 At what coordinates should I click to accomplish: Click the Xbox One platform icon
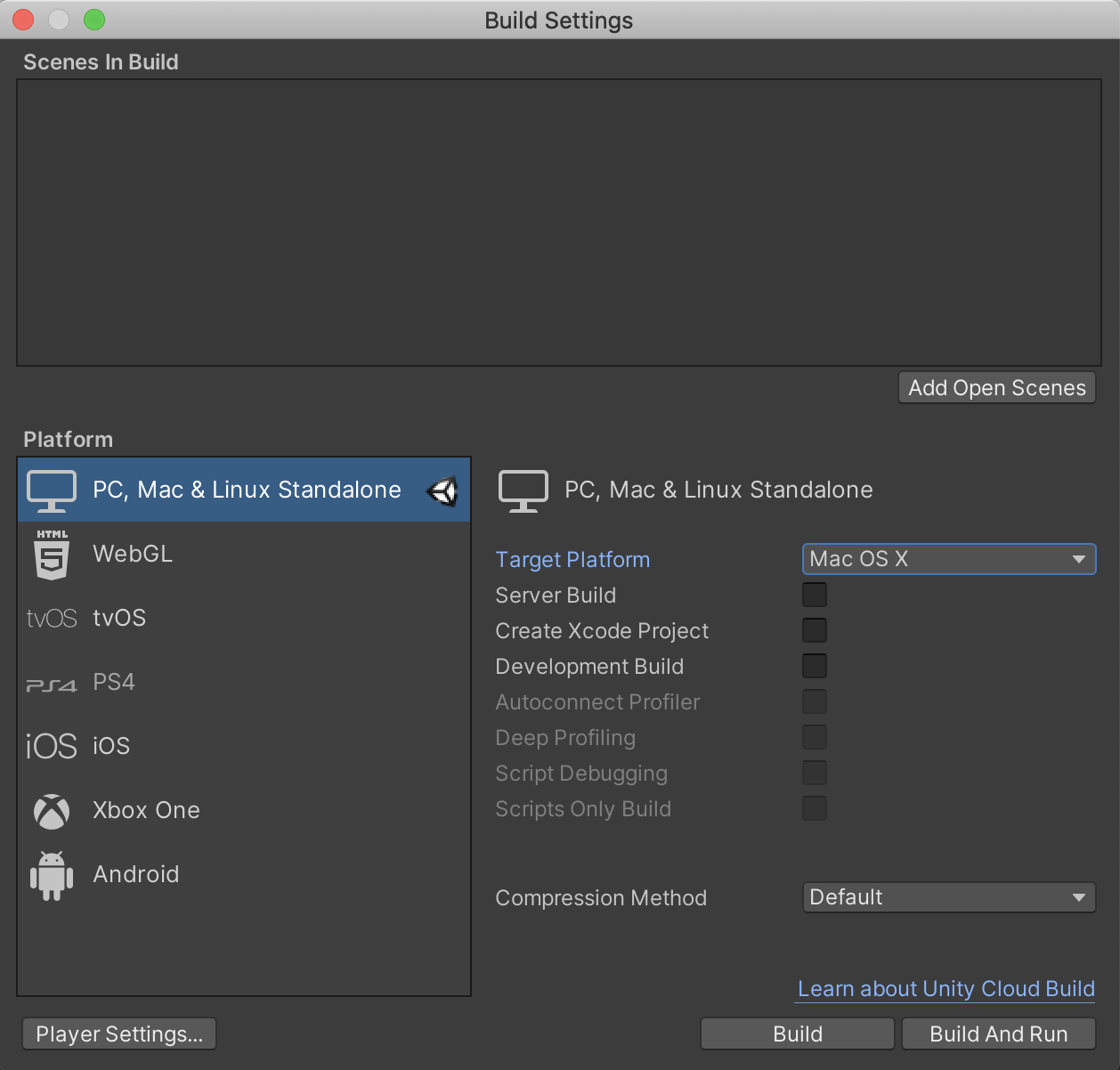point(52,810)
